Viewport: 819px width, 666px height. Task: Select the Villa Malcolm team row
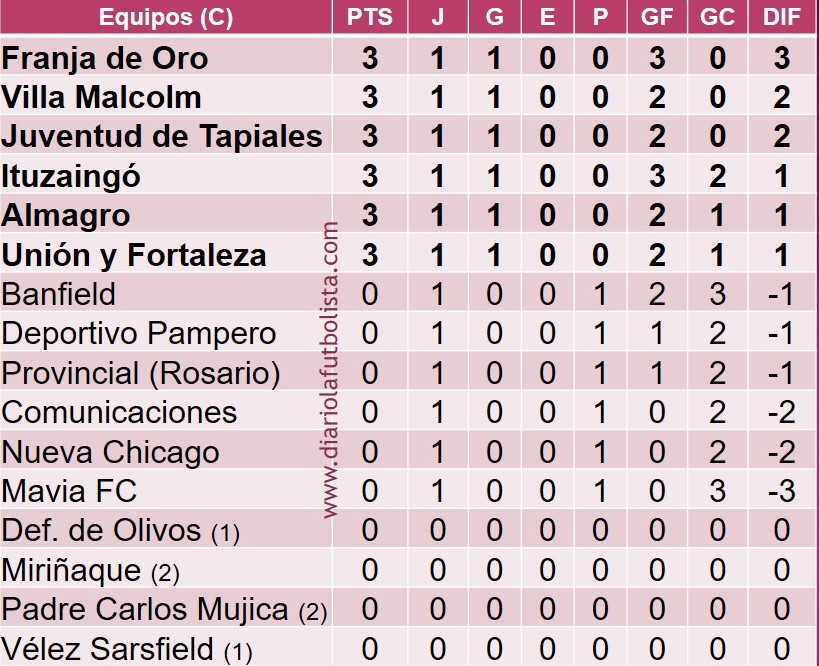102,97
